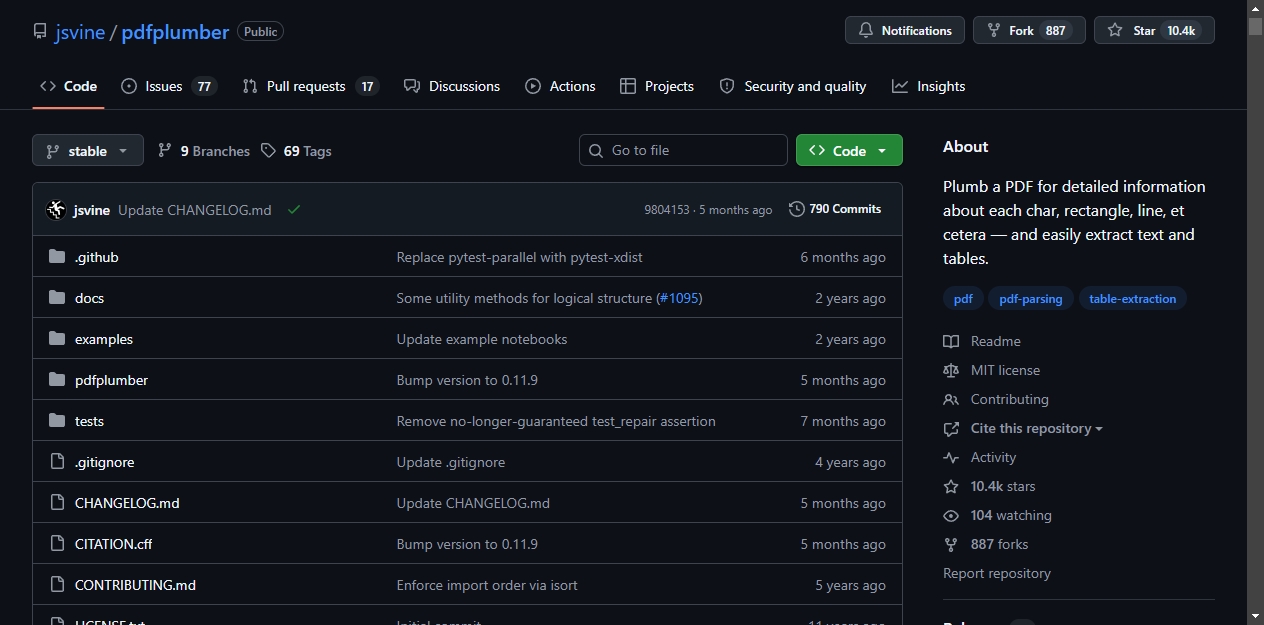Expand the stable branch dropdown

click(x=88, y=150)
